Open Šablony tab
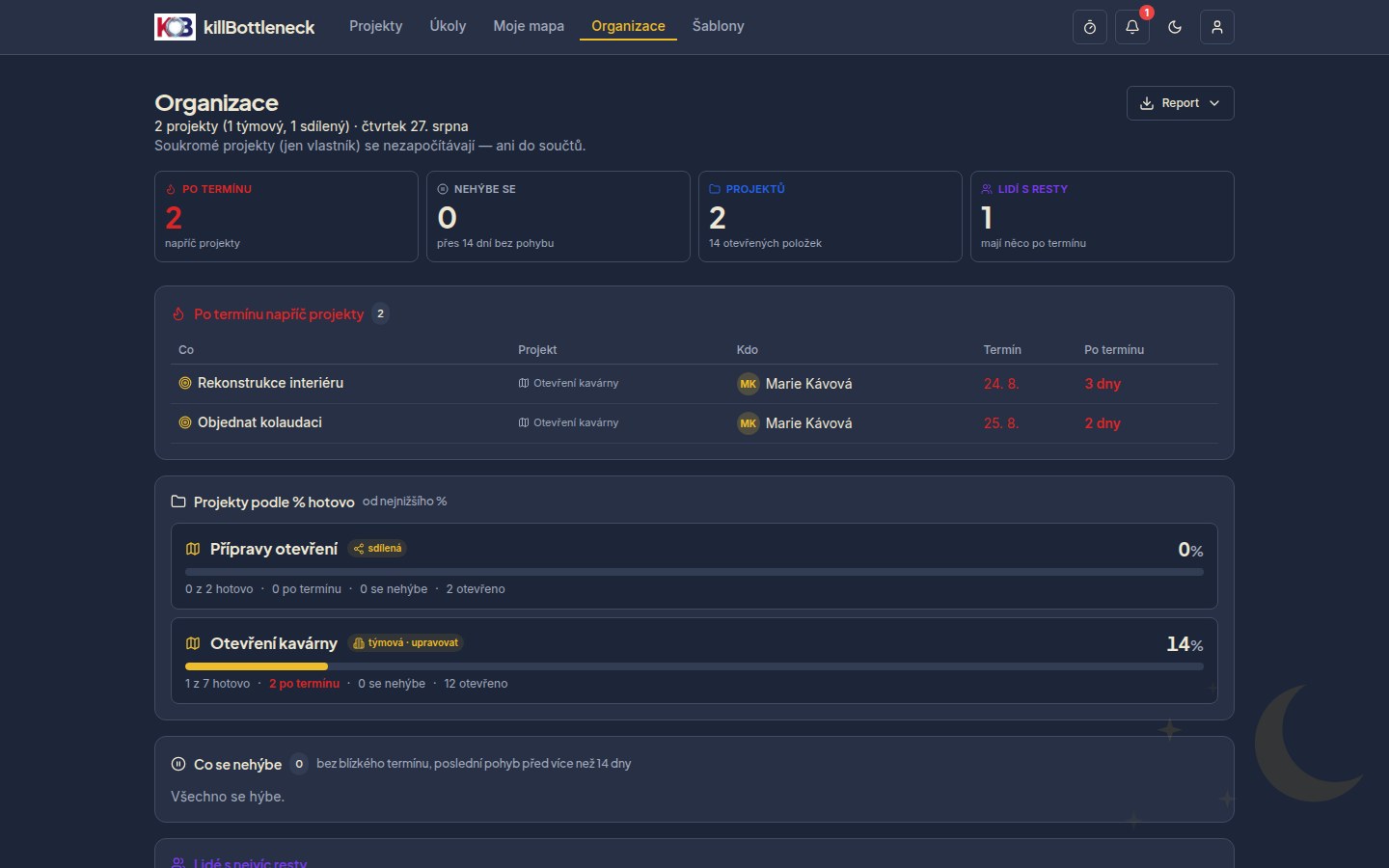Viewport: 1389px width, 868px height. pos(718,26)
